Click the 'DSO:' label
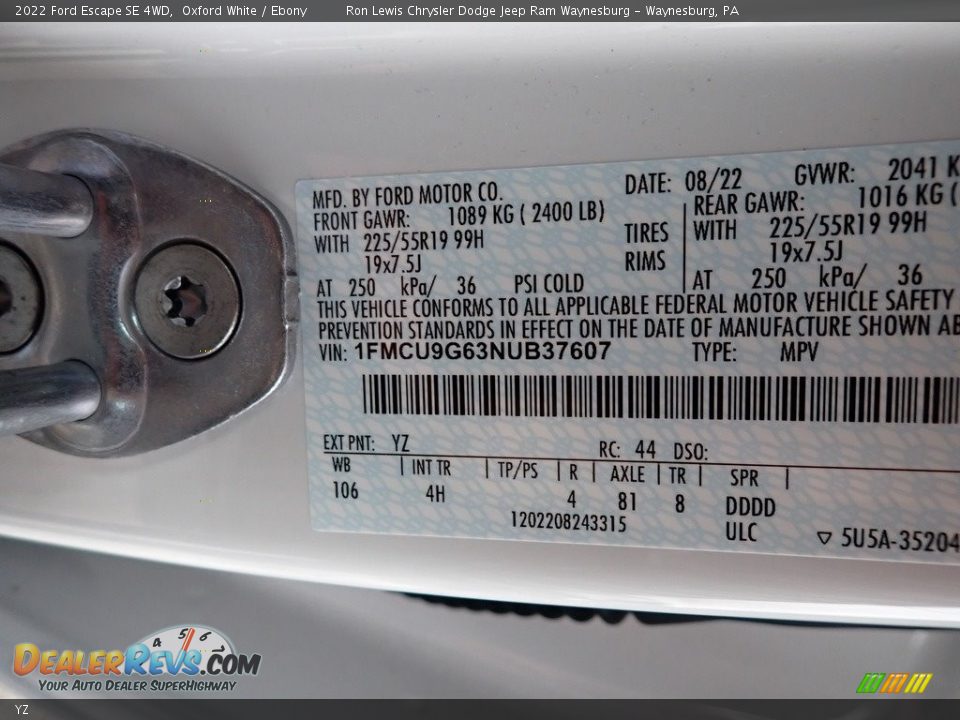This screenshot has height=720, width=960. tap(691, 452)
